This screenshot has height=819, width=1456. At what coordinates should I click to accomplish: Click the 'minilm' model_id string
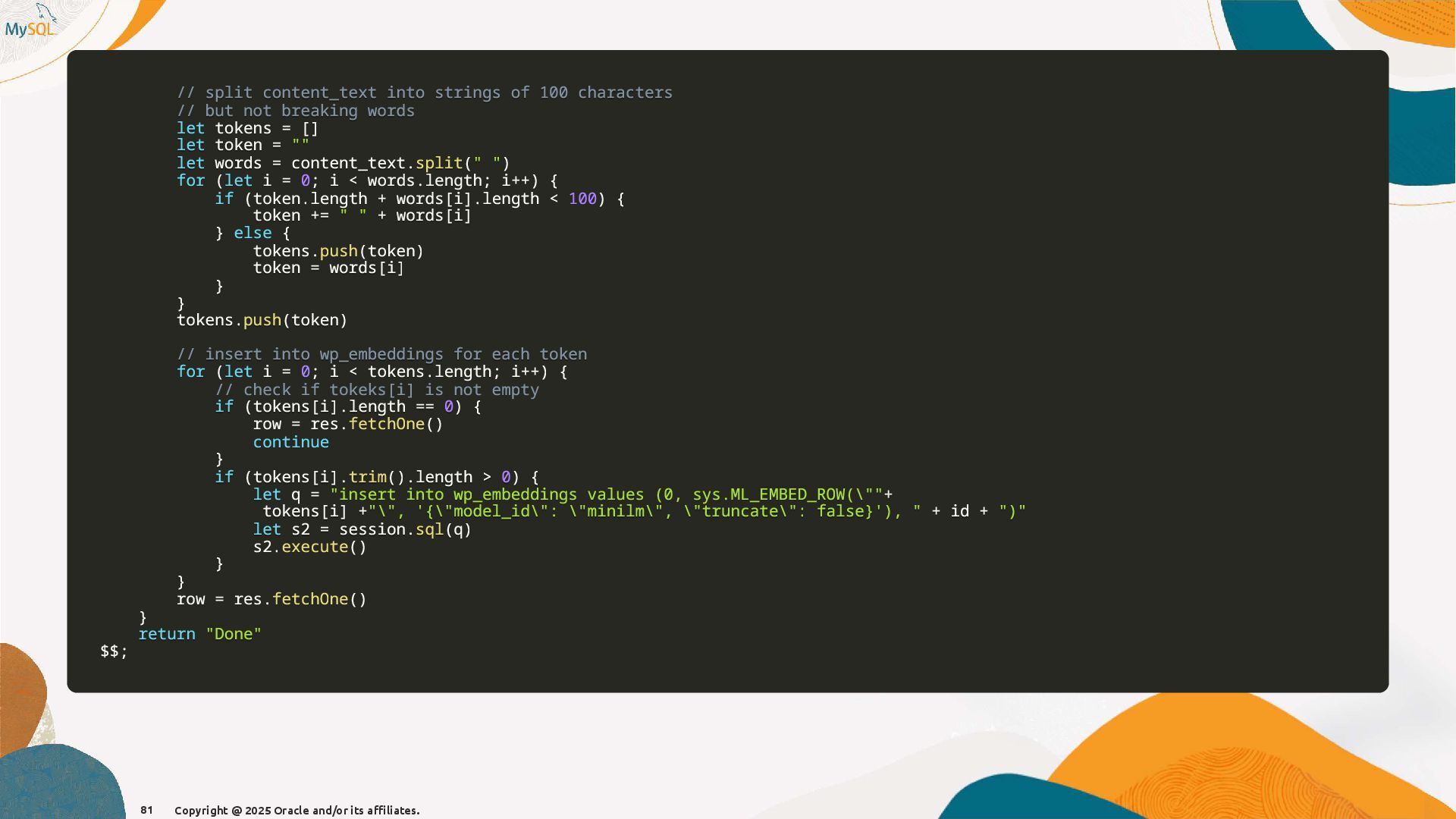[x=616, y=511]
